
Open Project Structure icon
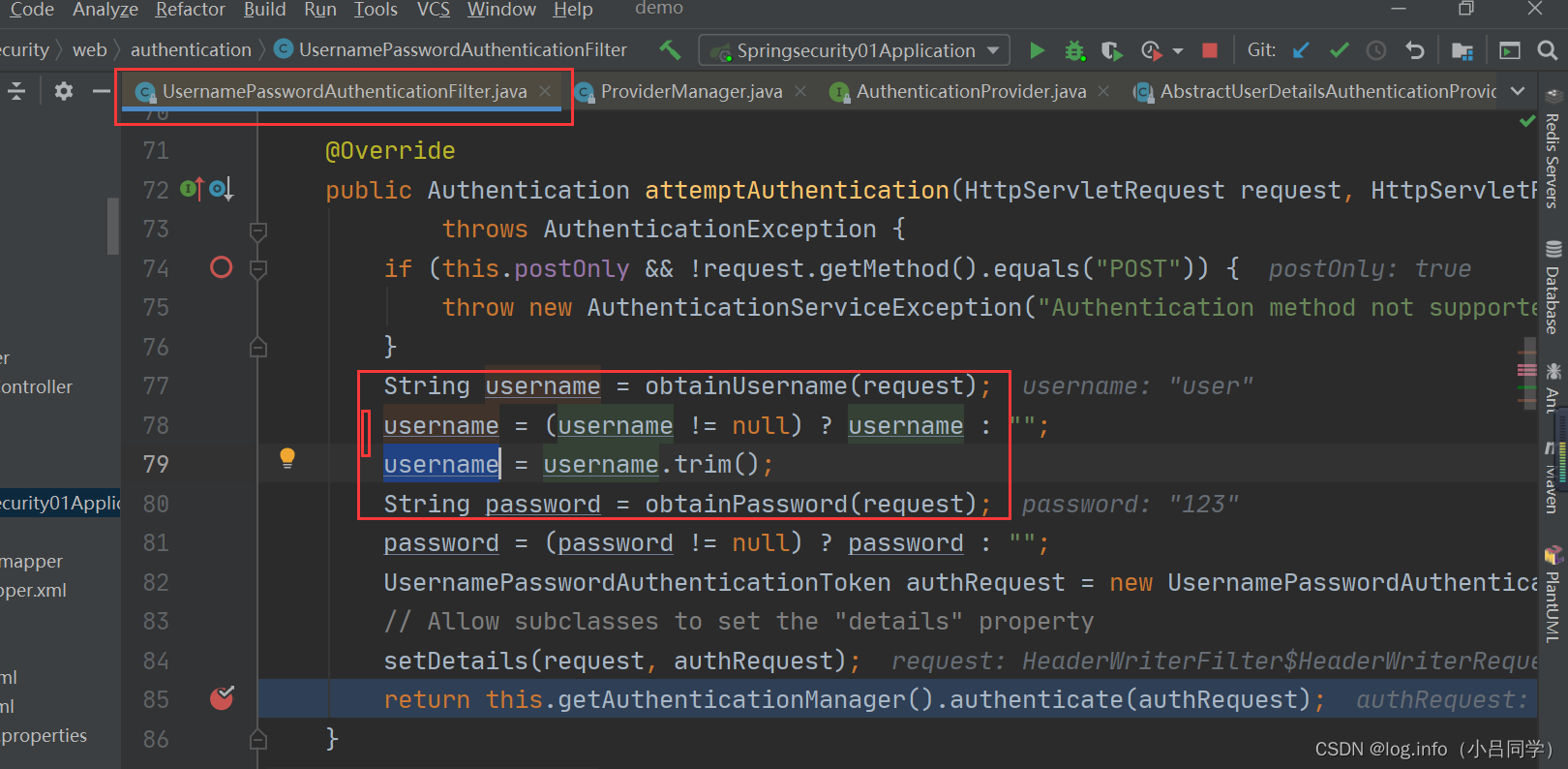click(x=1462, y=50)
